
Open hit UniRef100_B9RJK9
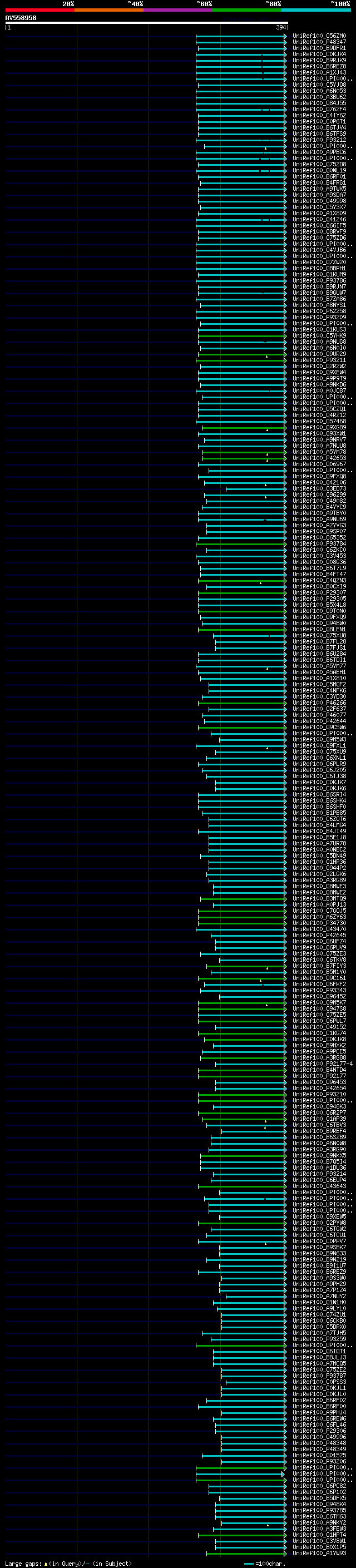click(x=319, y=60)
